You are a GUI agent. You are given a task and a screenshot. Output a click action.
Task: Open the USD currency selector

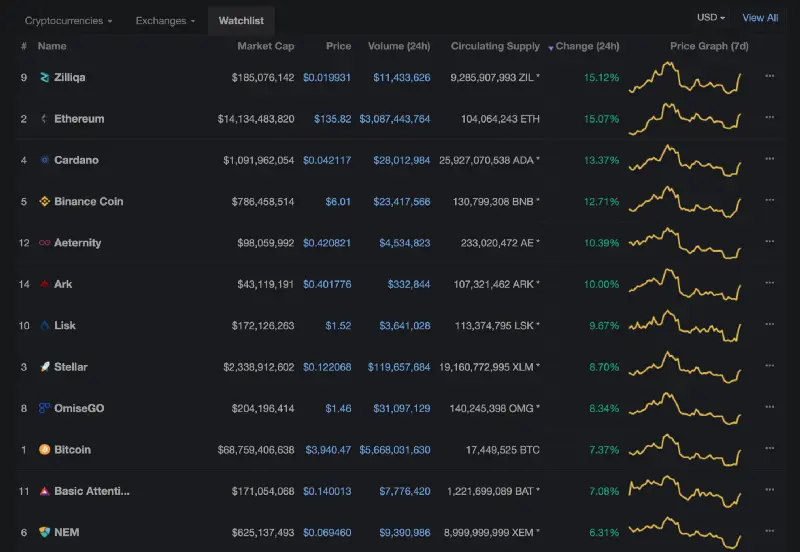pos(711,17)
